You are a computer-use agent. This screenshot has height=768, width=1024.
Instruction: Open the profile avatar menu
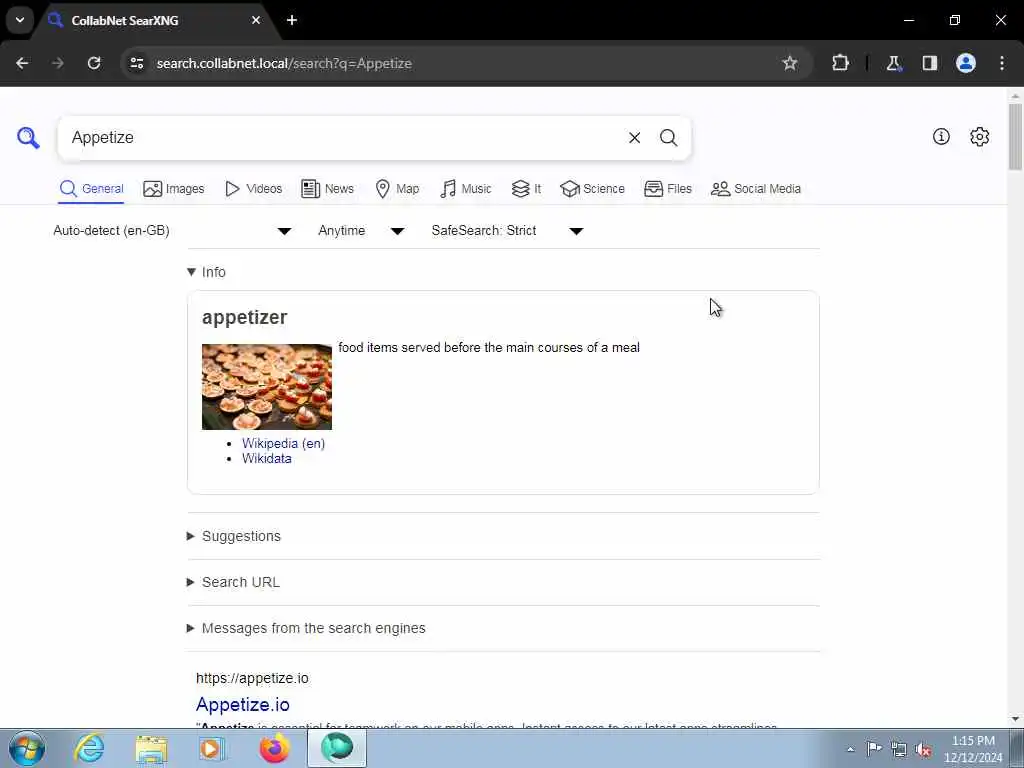coord(966,63)
